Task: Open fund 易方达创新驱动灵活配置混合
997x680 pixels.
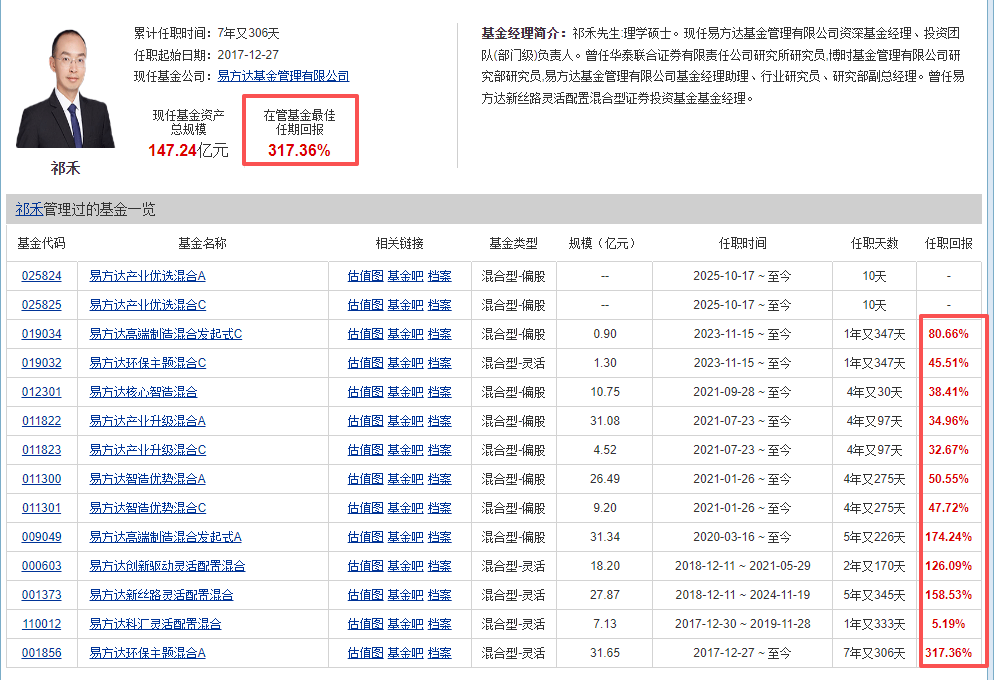Action: (167, 566)
